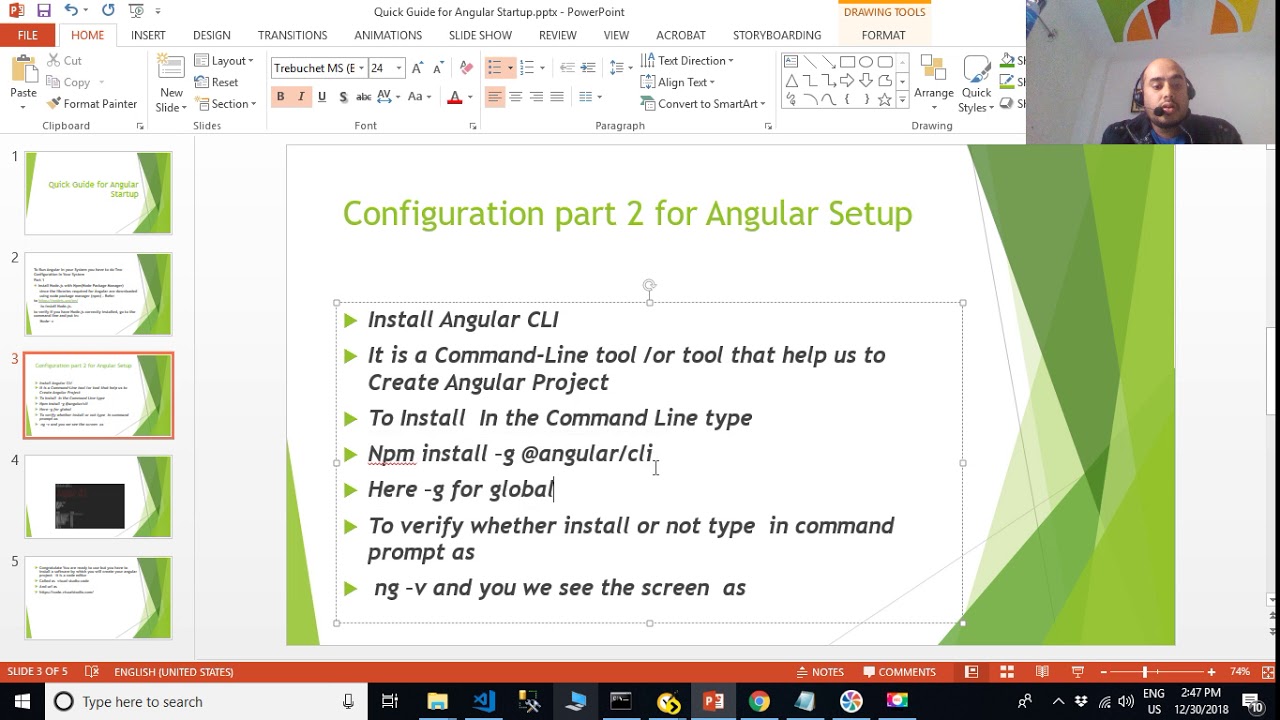Increase font size with the larger A
The image size is (1280, 720).
click(x=418, y=68)
